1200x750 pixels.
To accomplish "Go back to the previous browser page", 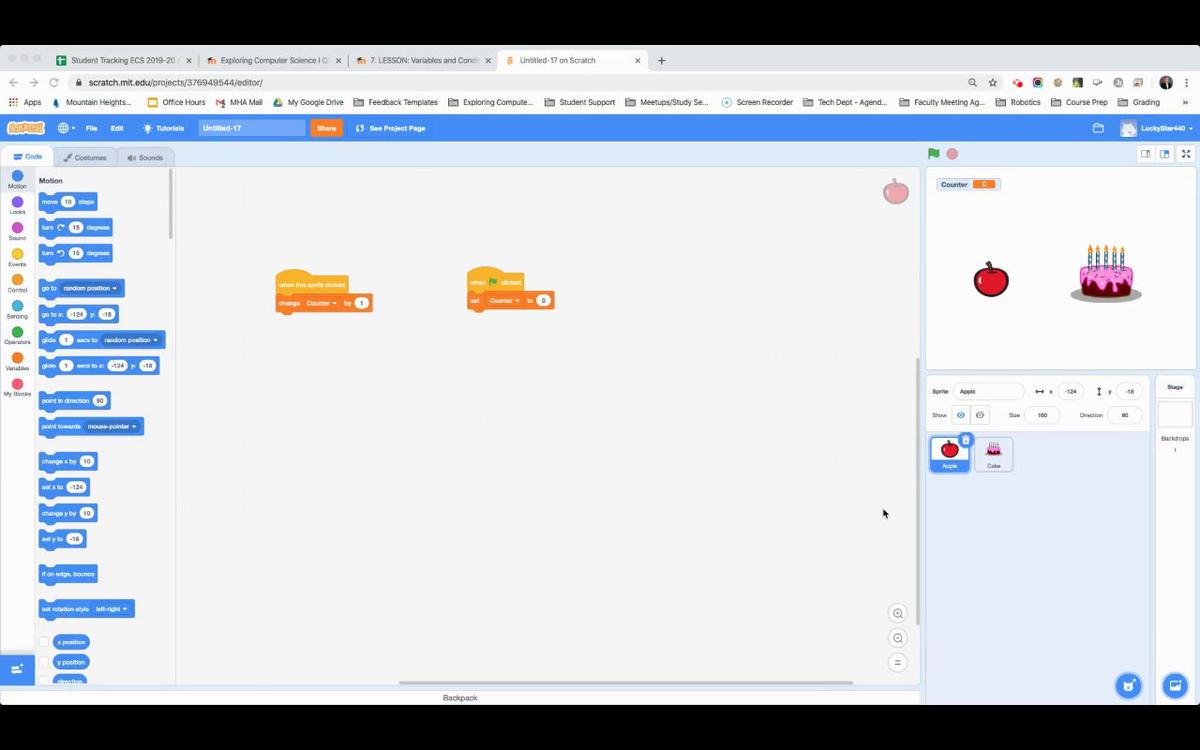I will pos(13,82).
